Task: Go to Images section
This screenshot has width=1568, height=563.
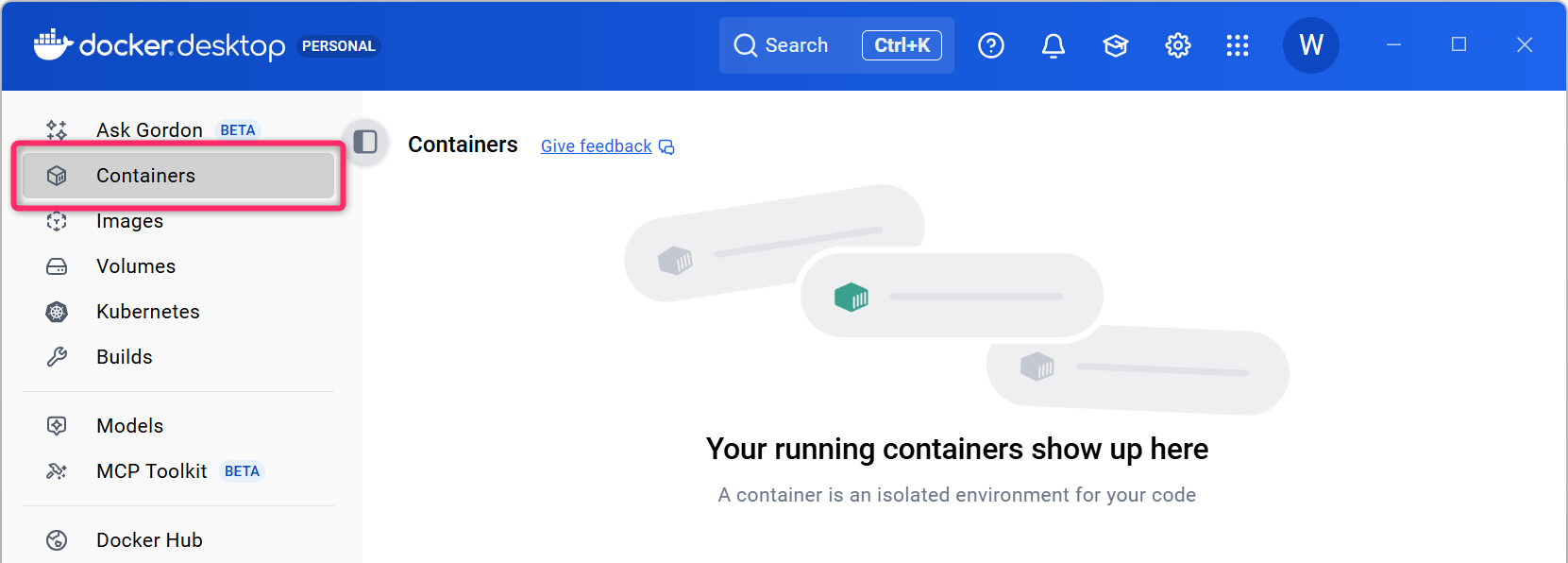Action: (x=129, y=221)
